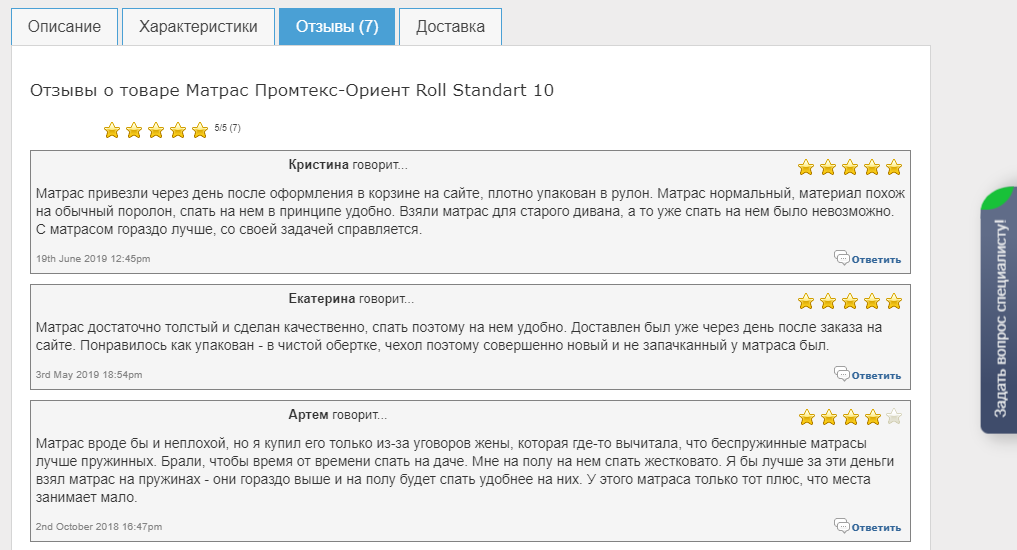Screen dimensions: 1017x550
Task: Click review text starting Матрас достаточно толстый
Action: pyautogui.click(x=459, y=337)
